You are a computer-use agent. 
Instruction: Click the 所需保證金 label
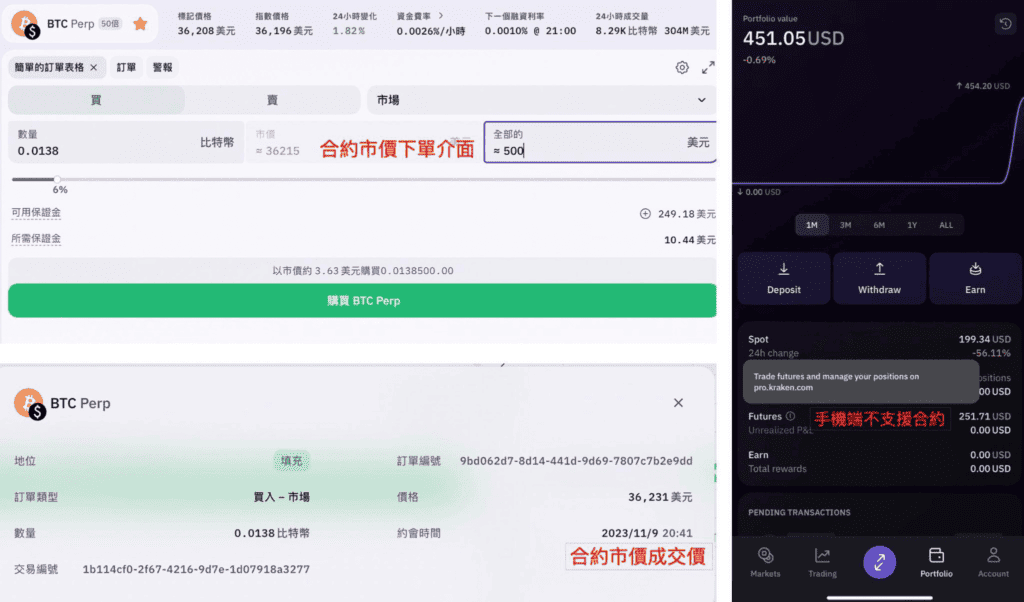[x=36, y=239]
